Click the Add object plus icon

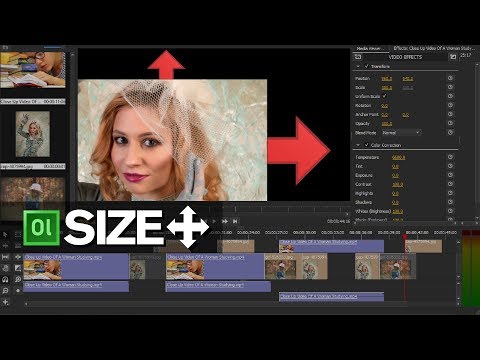click(5, 302)
